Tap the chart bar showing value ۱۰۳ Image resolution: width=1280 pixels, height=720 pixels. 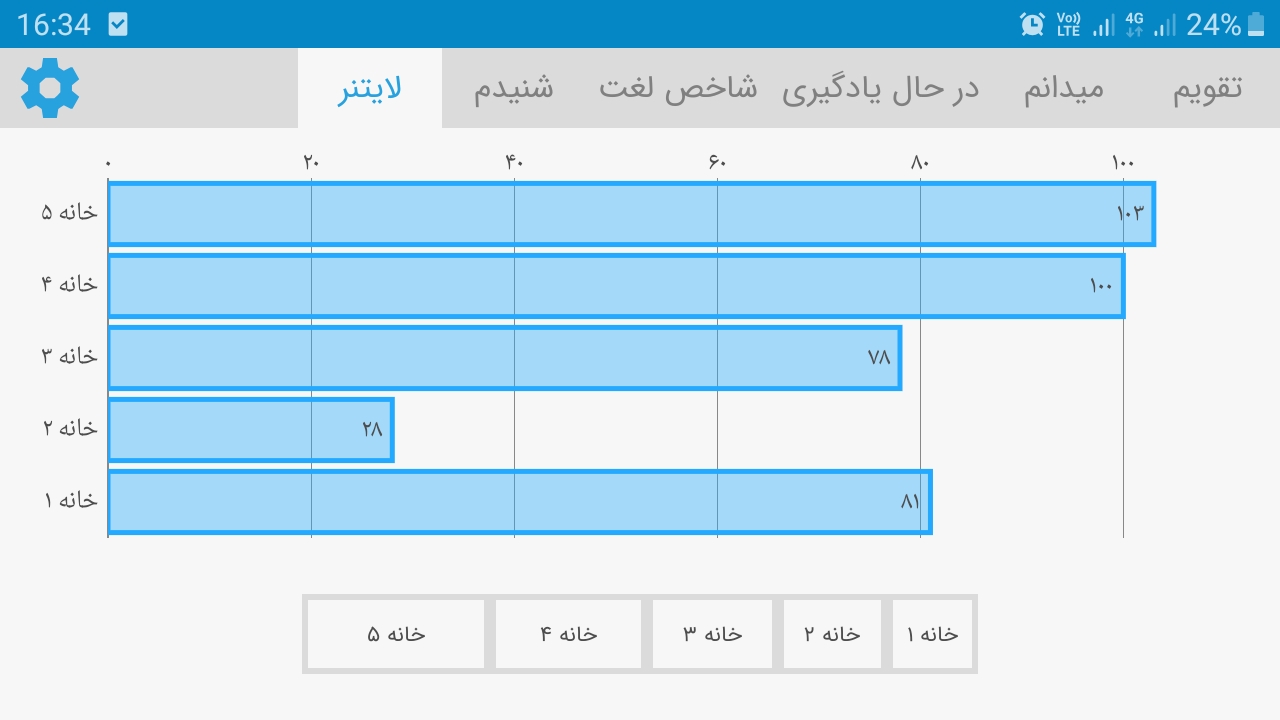[x=630, y=214]
